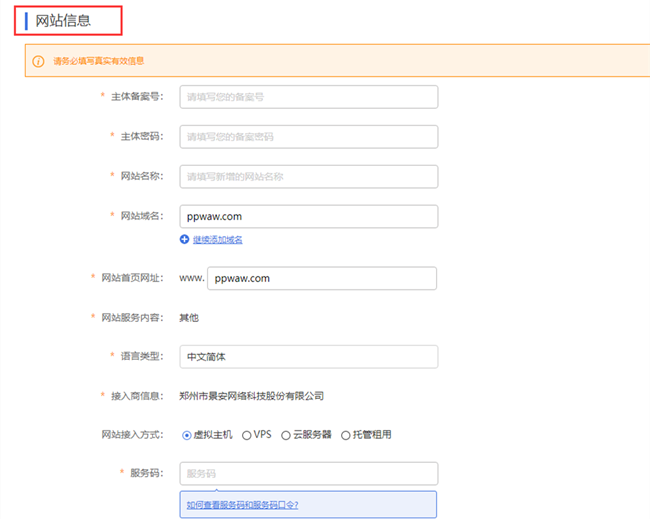Open the 继续添加域名 link

pyautogui.click(x=217, y=239)
